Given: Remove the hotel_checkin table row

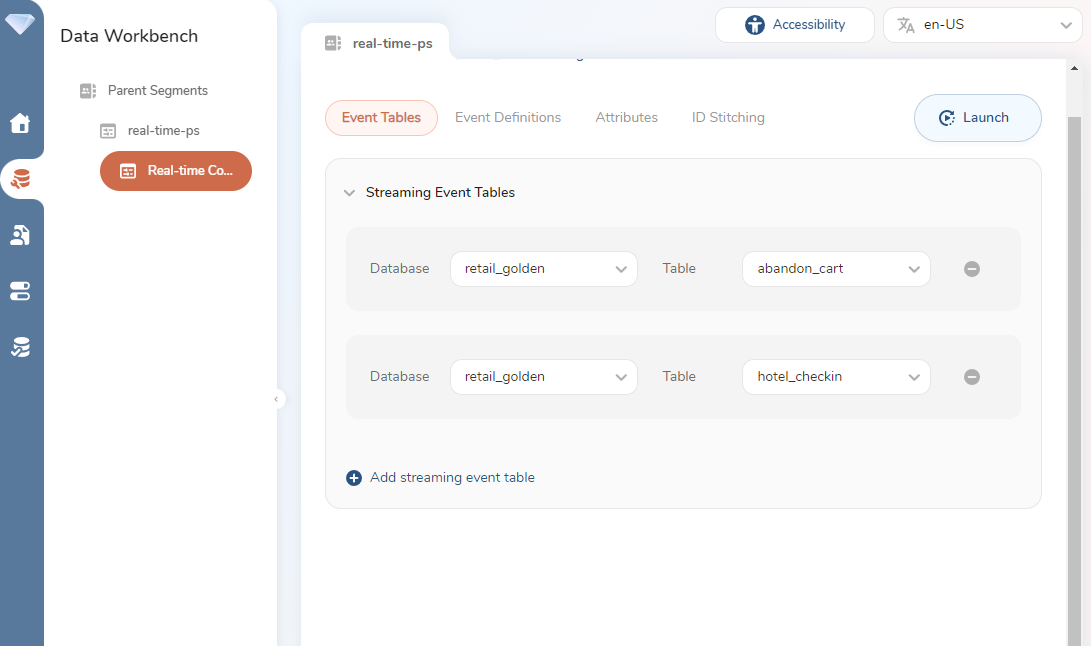Looking at the screenshot, I should (971, 377).
